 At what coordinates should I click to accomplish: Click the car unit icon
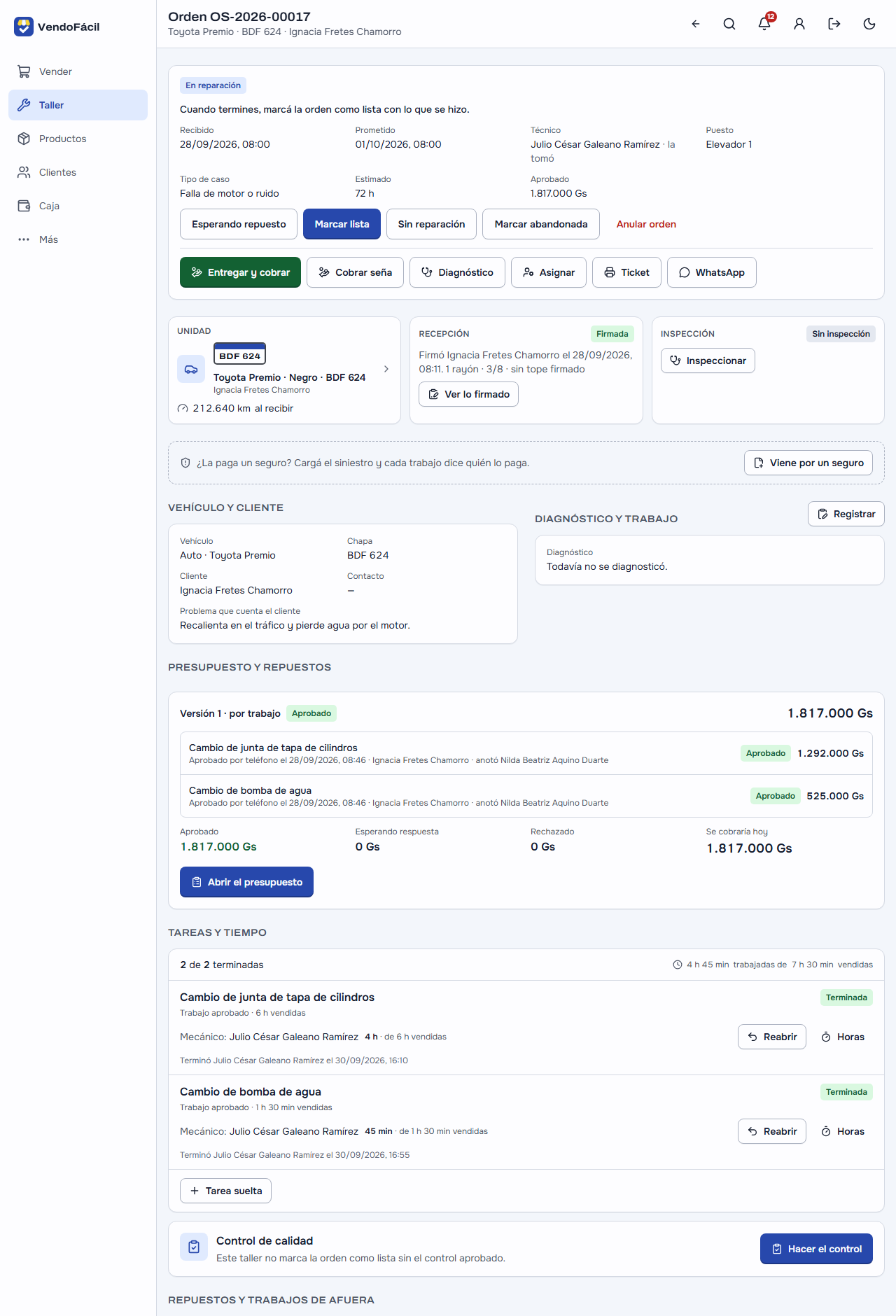coord(191,369)
